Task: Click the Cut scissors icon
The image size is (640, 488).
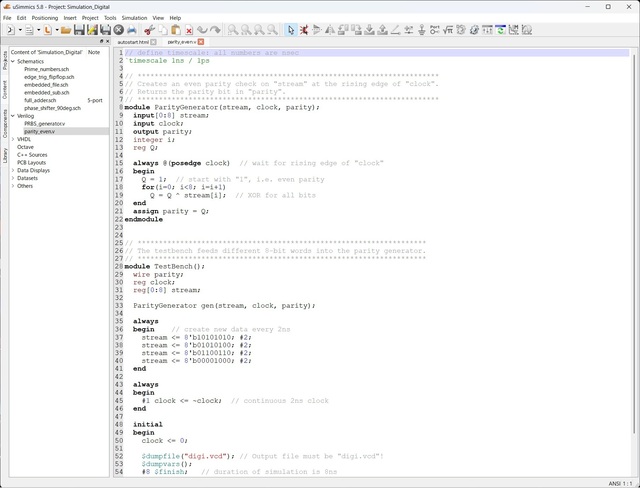Action: pos(148,30)
